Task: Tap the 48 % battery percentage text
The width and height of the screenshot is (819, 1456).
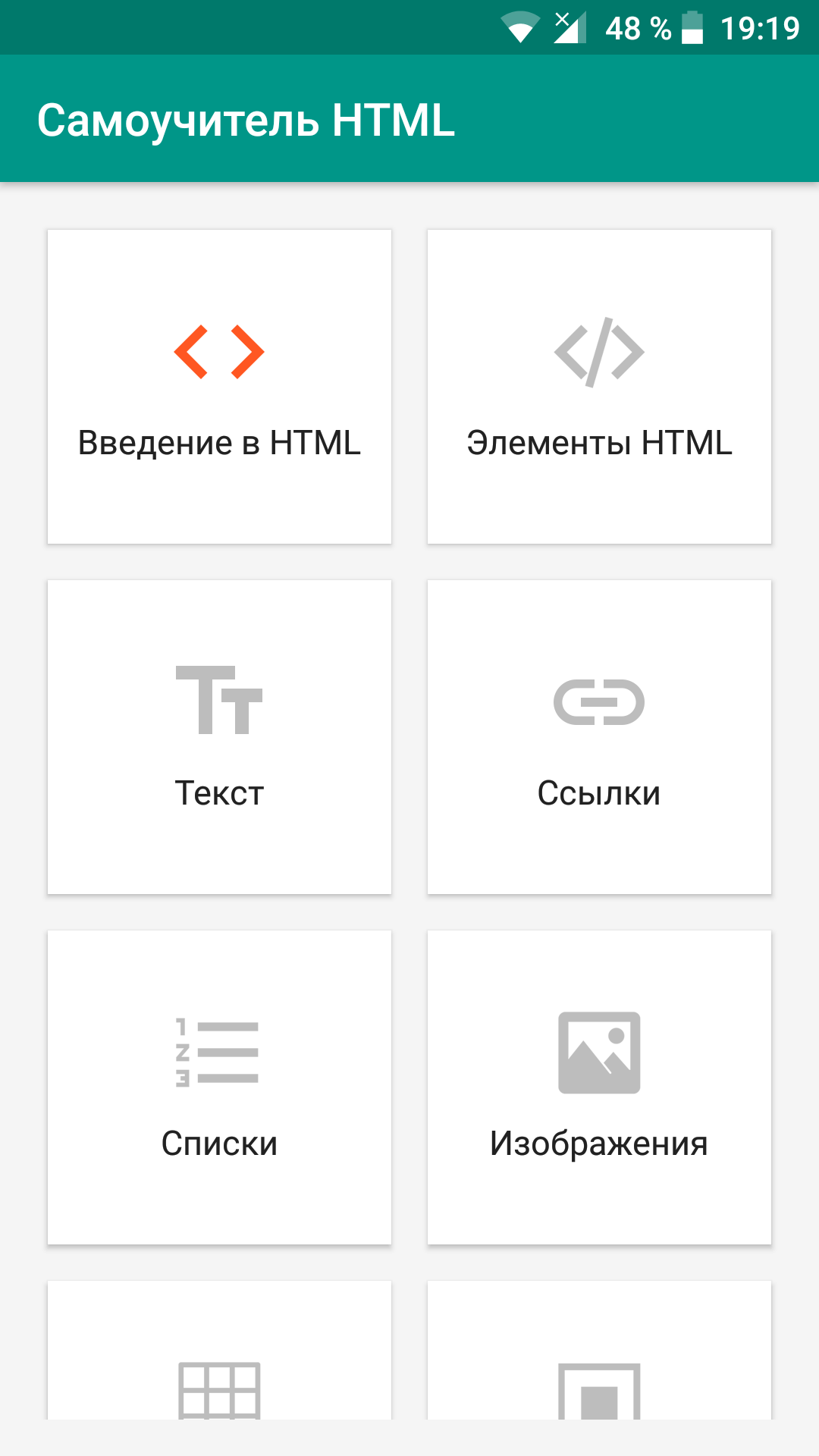Action: click(639, 29)
